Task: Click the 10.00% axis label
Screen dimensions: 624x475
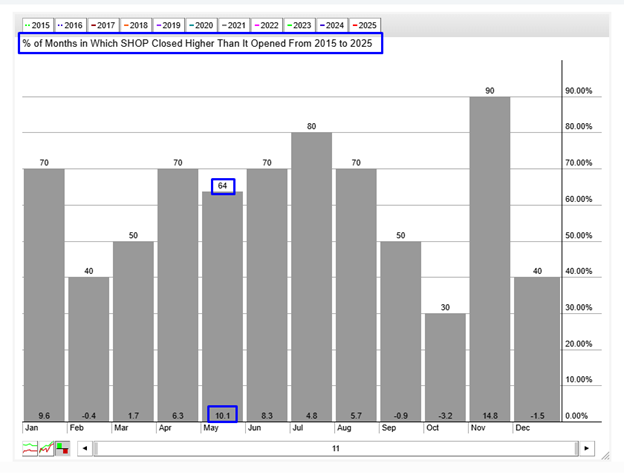Action: pos(579,380)
